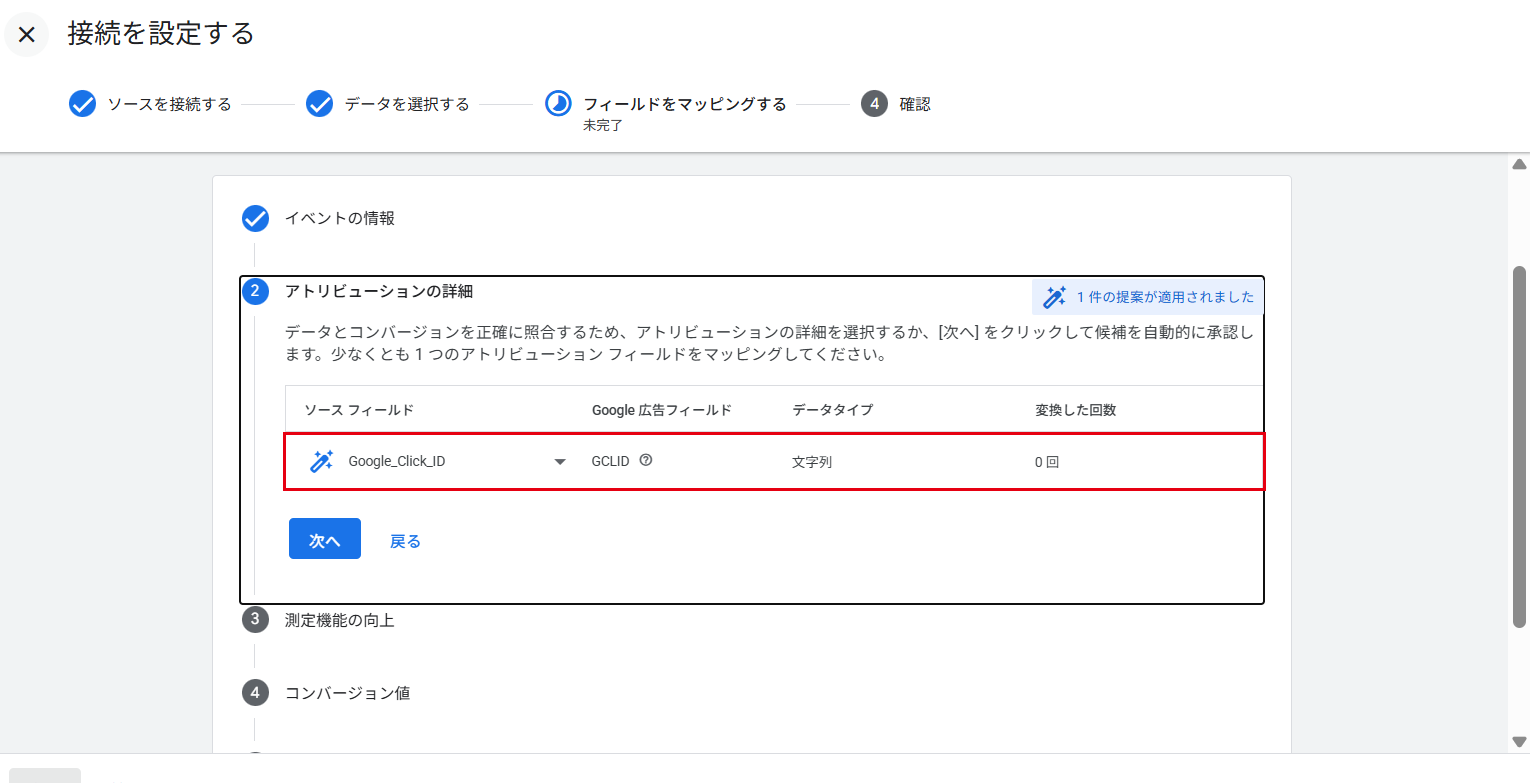Click the 次へ button

click(325, 539)
